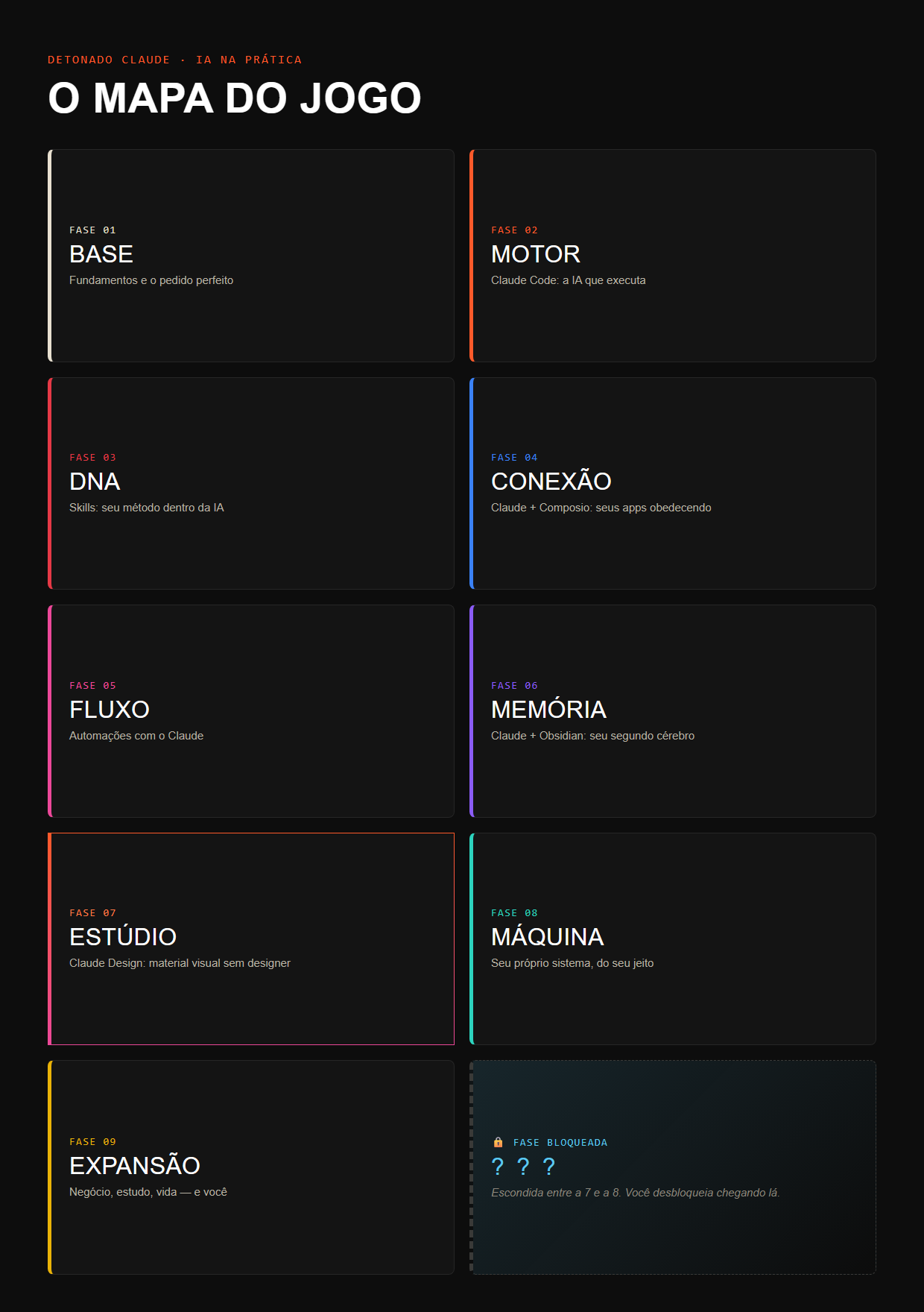
Task: Click the MÁQUINA phase title
Action: pos(548,936)
